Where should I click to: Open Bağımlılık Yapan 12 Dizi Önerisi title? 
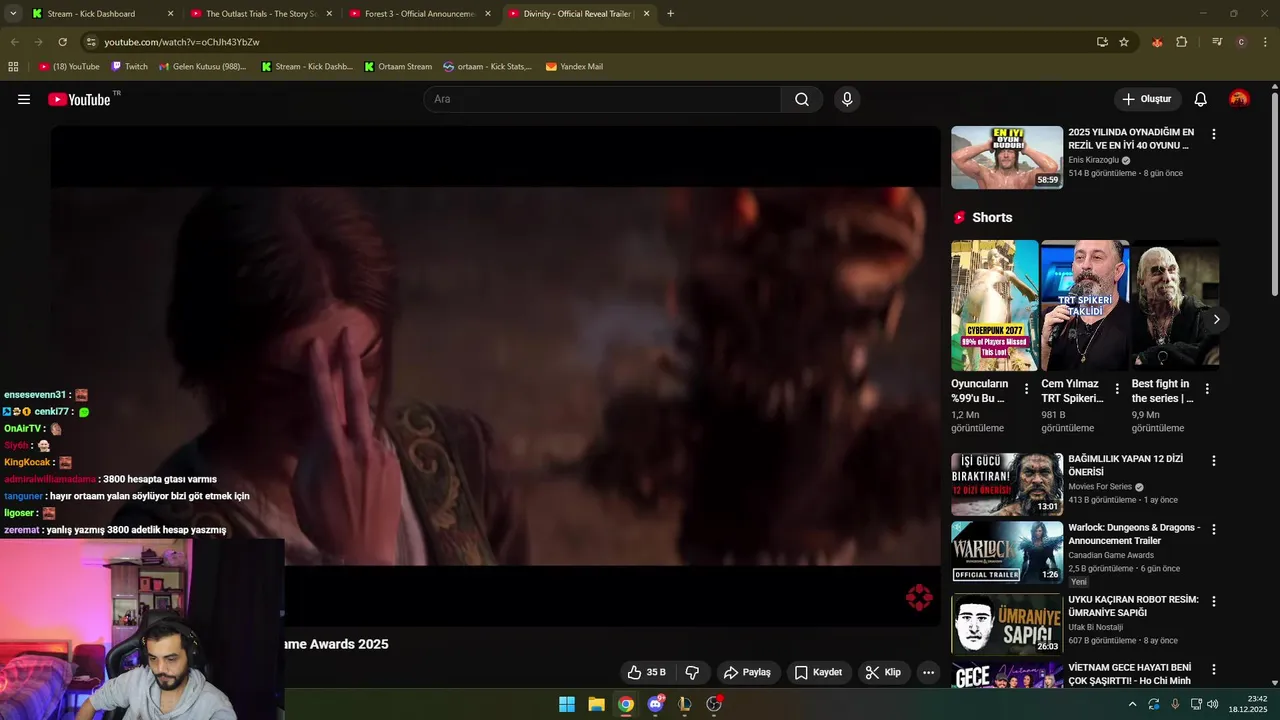click(1126, 465)
